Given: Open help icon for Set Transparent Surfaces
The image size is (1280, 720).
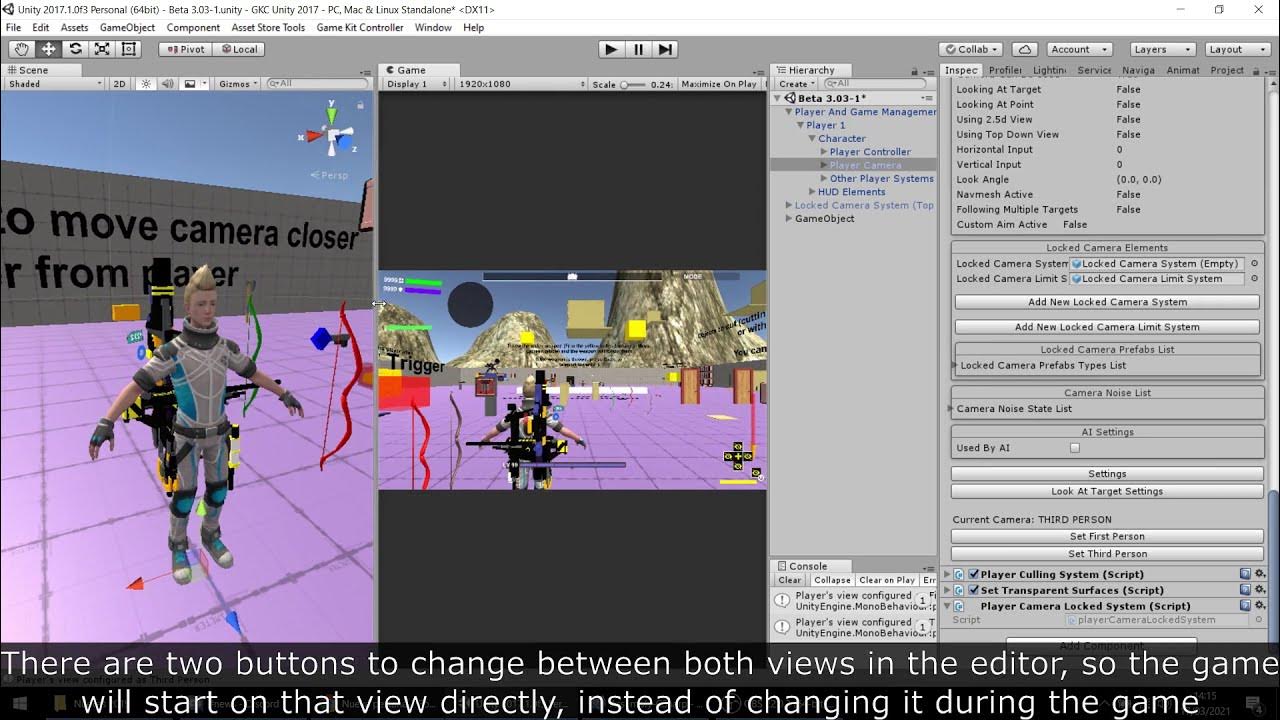Looking at the screenshot, I should [1245, 590].
